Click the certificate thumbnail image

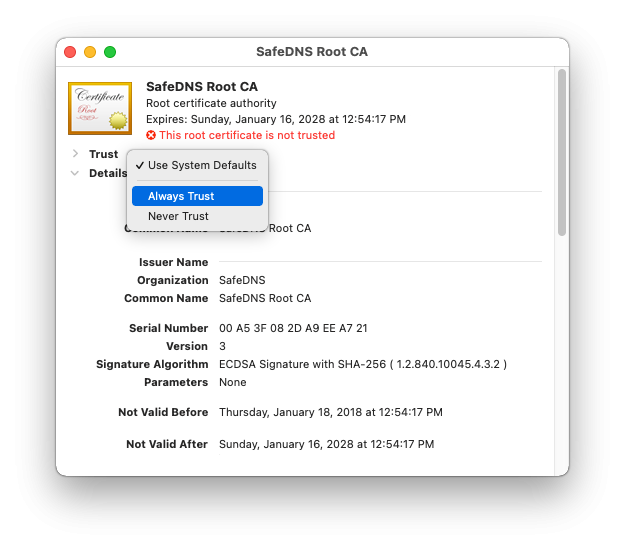pyautogui.click(x=100, y=108)
